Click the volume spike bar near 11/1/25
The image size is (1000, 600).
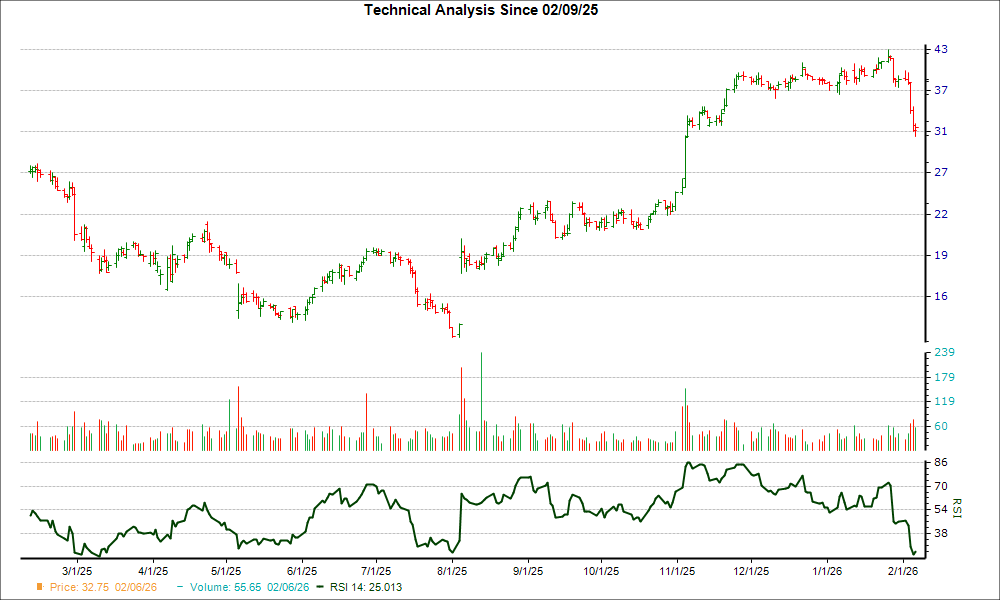click(685, 410)
